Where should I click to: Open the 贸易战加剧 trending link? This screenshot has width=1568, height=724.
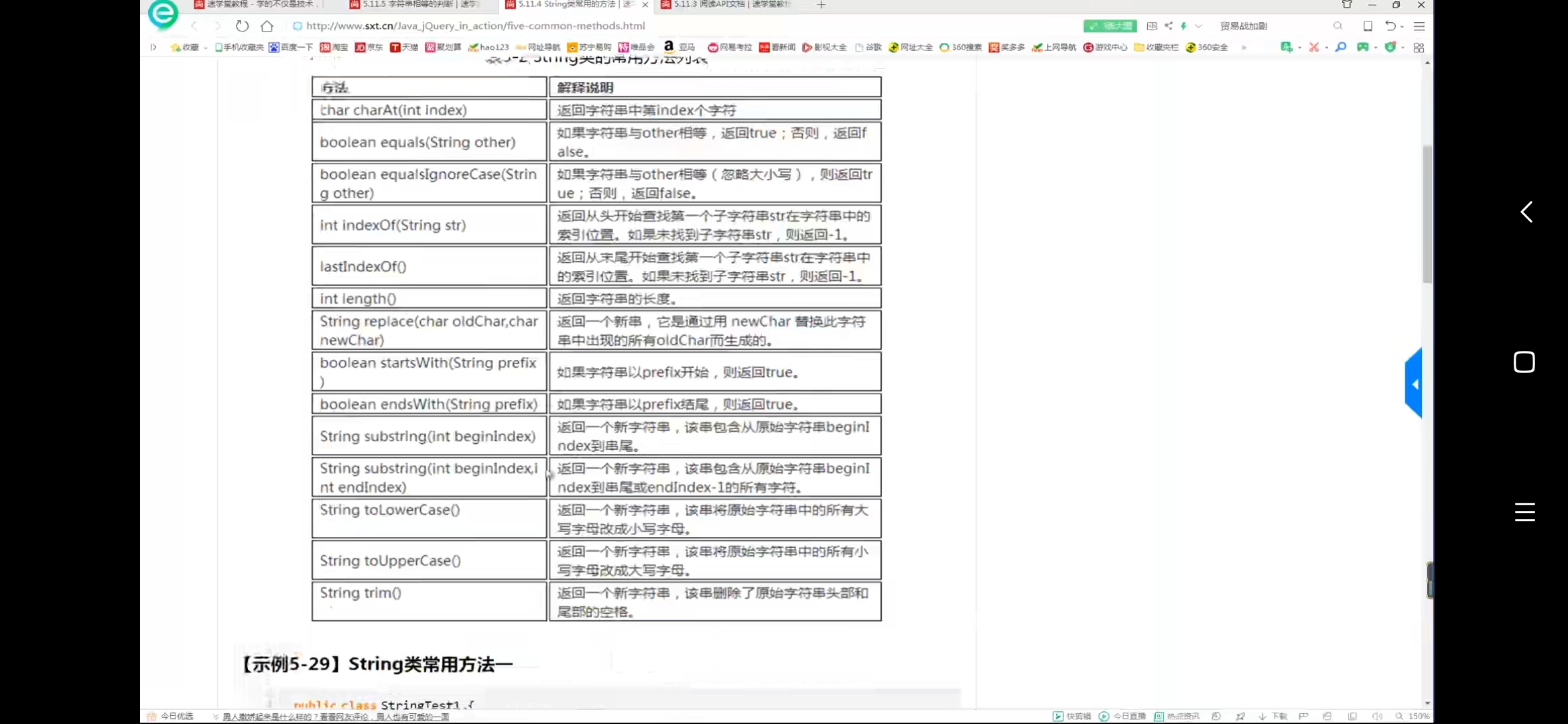coord(1244,26)
